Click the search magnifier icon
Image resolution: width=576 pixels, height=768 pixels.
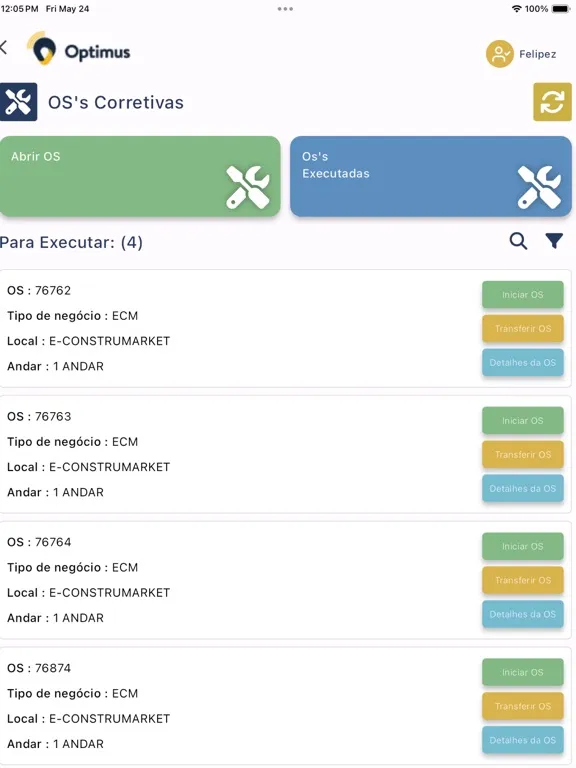click(518, 241)
